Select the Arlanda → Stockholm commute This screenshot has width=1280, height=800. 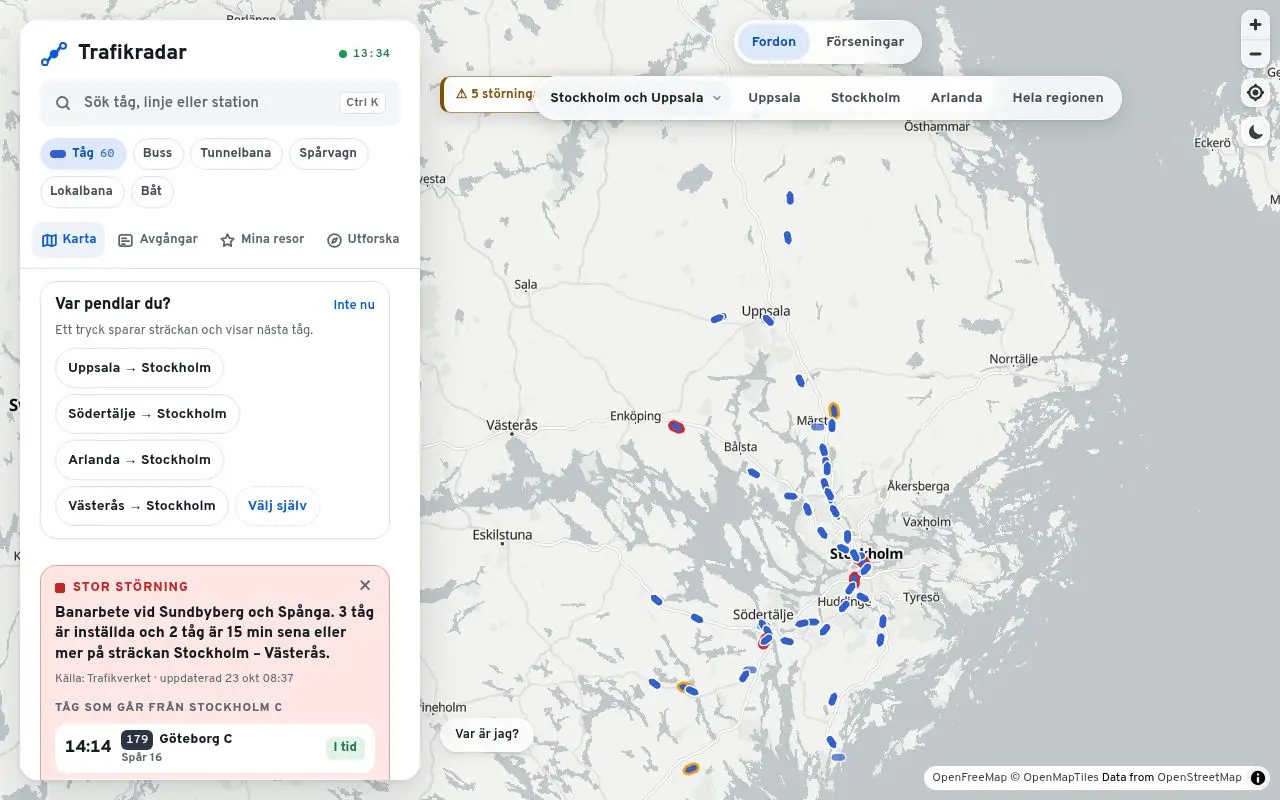point(139,460)
